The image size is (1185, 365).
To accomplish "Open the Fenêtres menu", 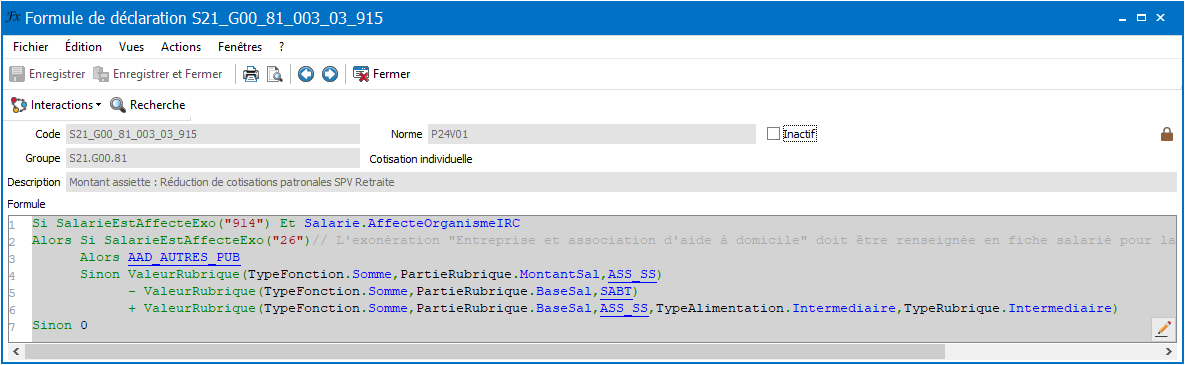I will point(240,47).
